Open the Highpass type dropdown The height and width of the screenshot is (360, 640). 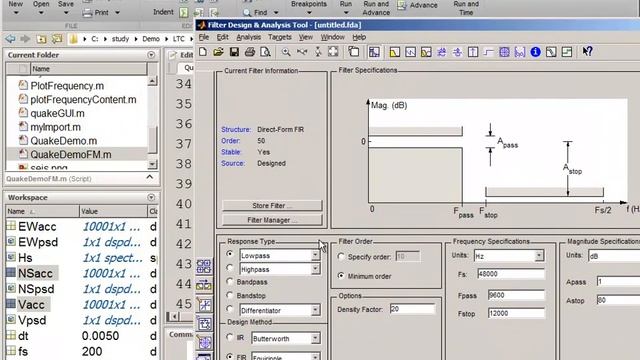pyautogui.click(x=315, y=269)
